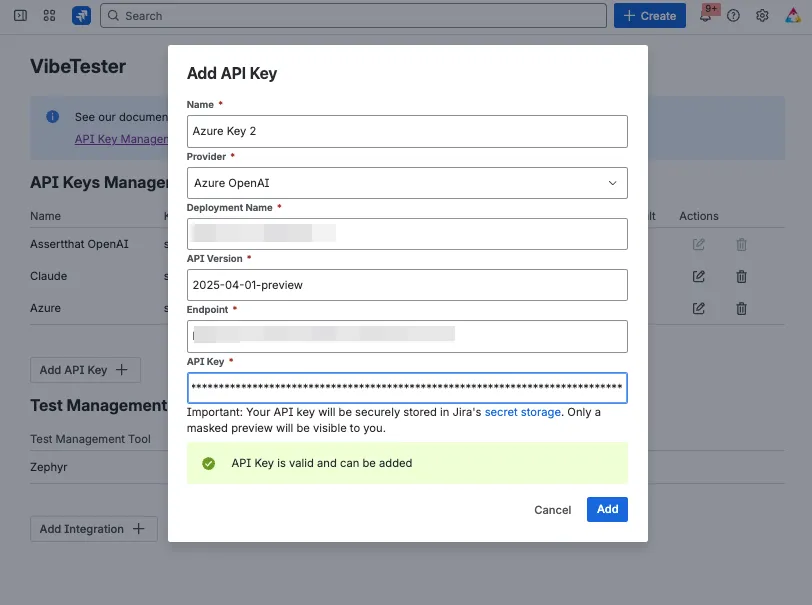Click the Jira logo icon
The image size is (812, 605).
[x=81, y=16]
